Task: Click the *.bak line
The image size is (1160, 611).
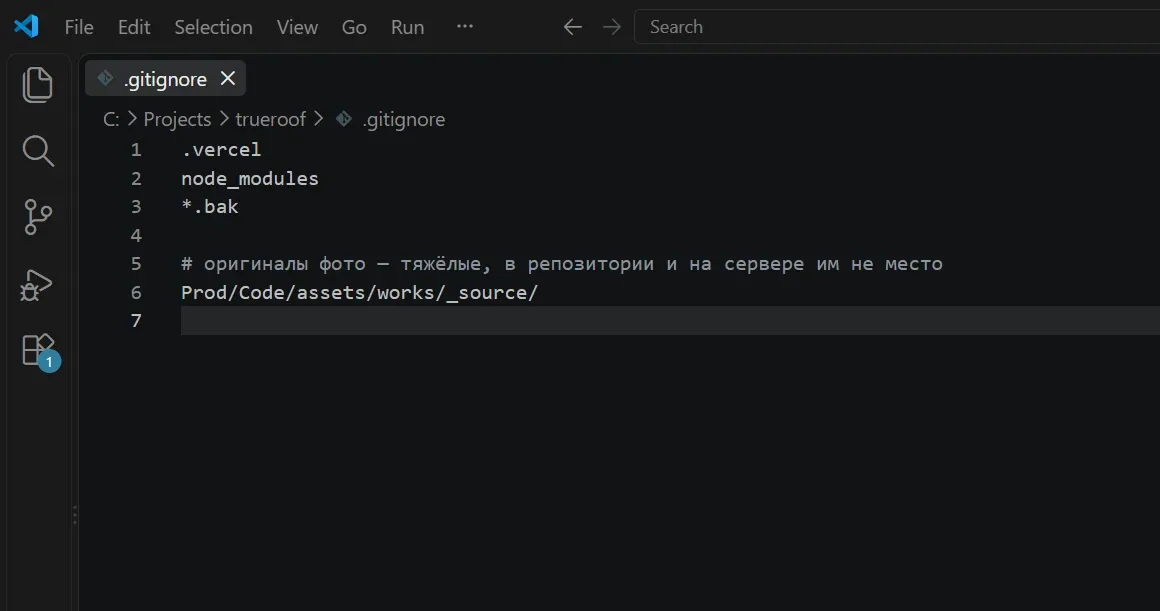Action: [210, 207]
